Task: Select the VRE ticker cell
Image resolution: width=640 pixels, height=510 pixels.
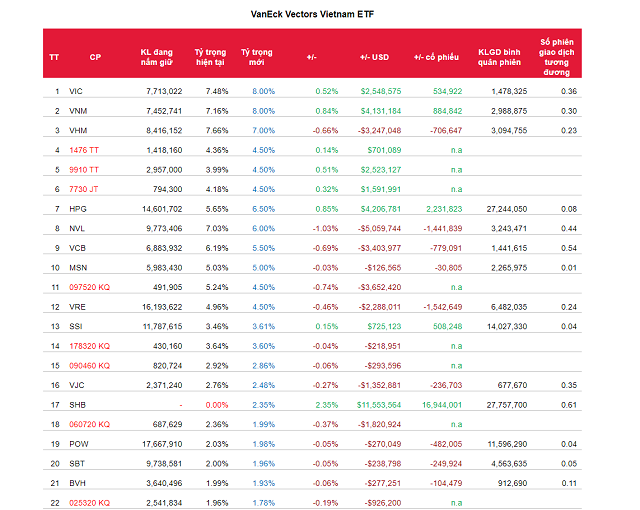Action: click(x=78, y=307)
